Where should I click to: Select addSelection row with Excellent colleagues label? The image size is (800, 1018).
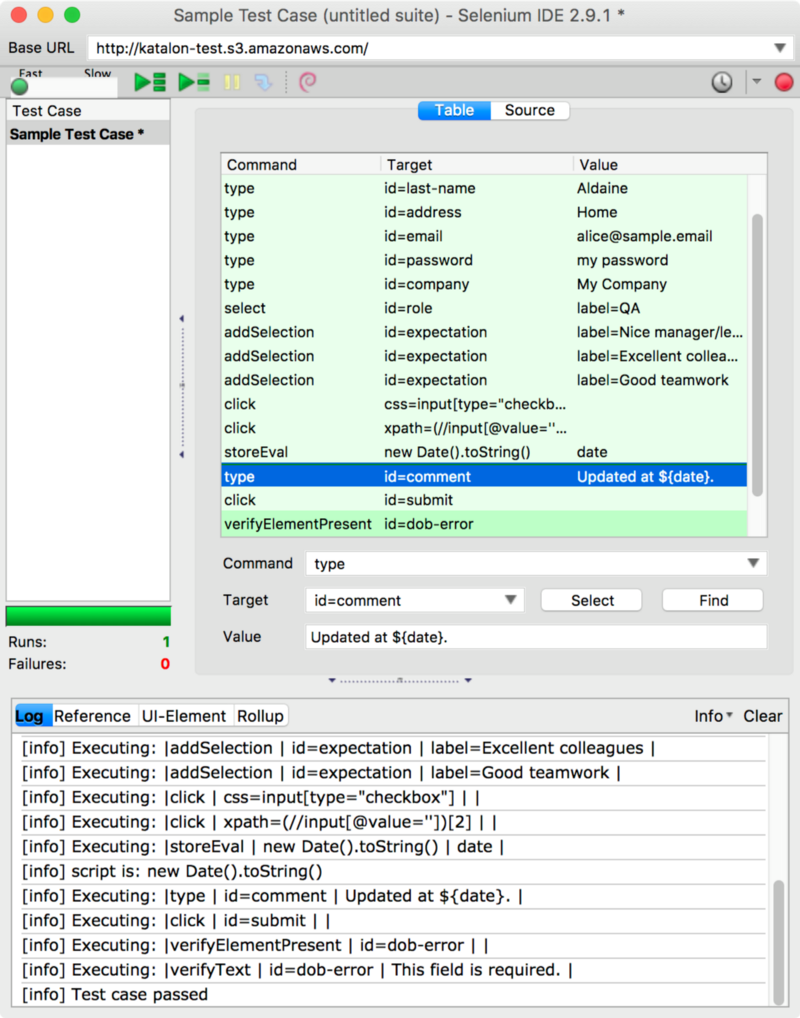pos(484,356)
